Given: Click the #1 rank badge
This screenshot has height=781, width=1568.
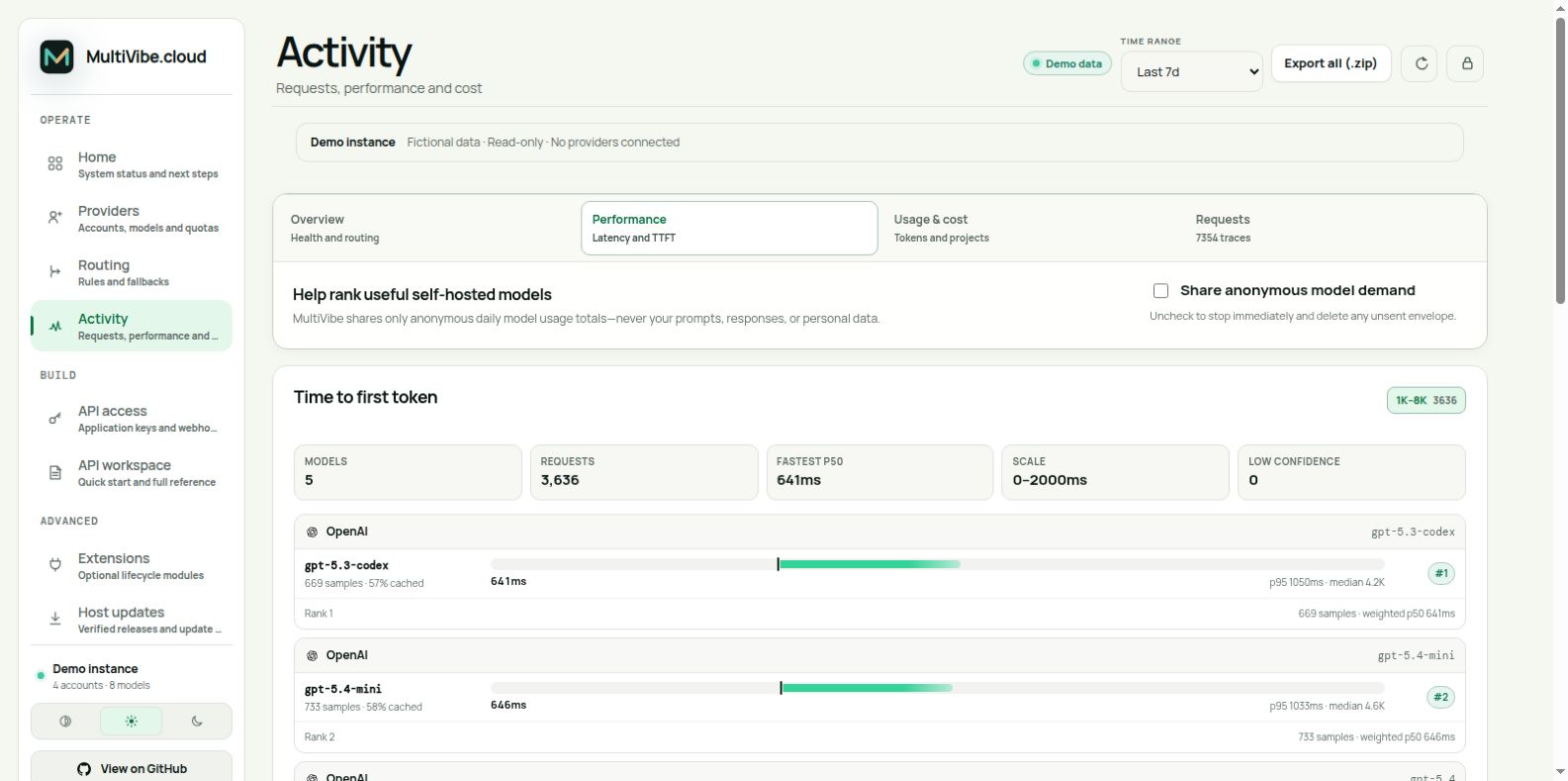Looking at the screenshot, I should point(1441,573).
